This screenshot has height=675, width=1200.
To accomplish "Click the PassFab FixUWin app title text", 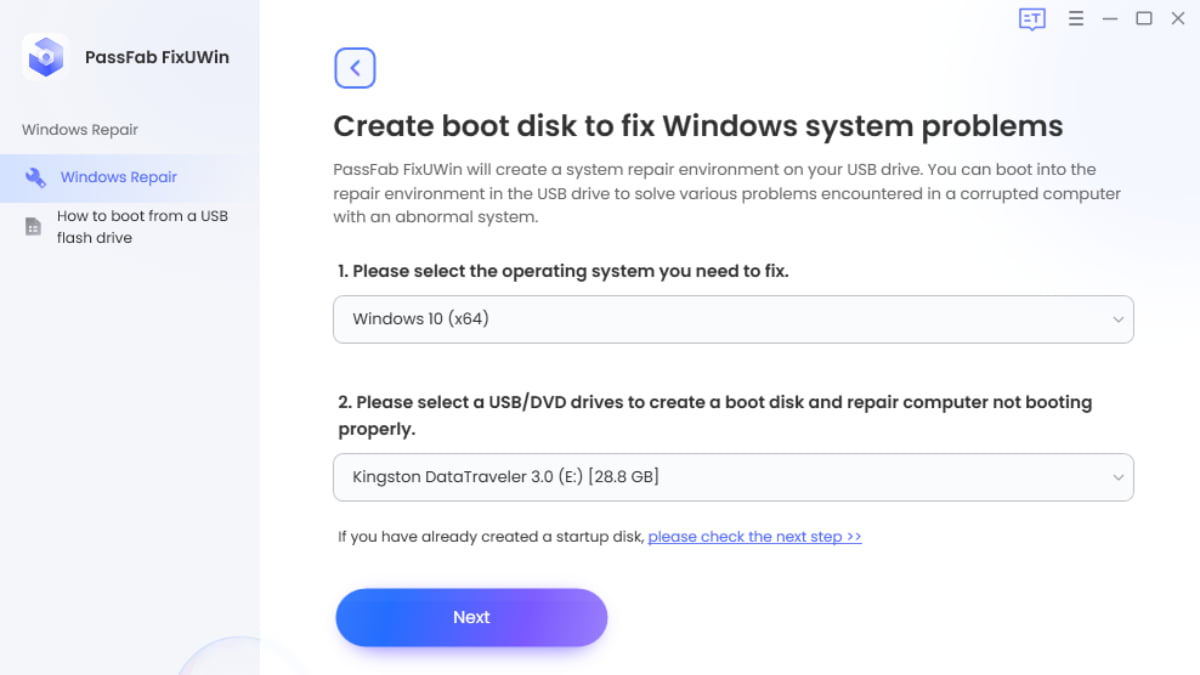I will point(157,57).
